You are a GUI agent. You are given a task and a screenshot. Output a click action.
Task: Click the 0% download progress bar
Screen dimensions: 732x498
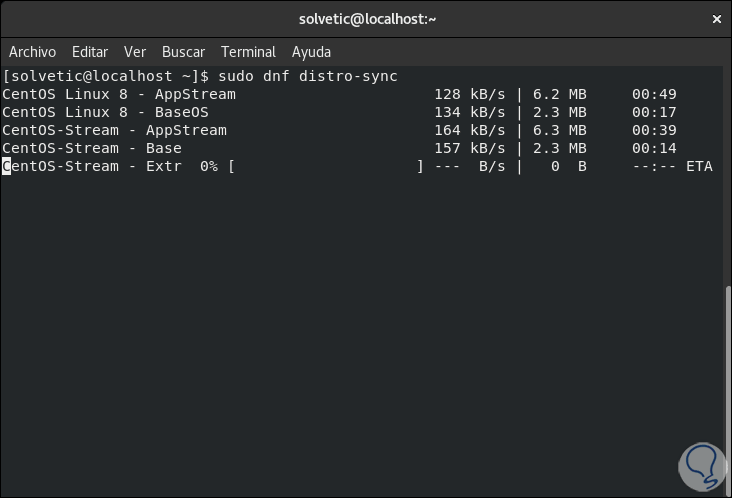[x=326, y=166]
